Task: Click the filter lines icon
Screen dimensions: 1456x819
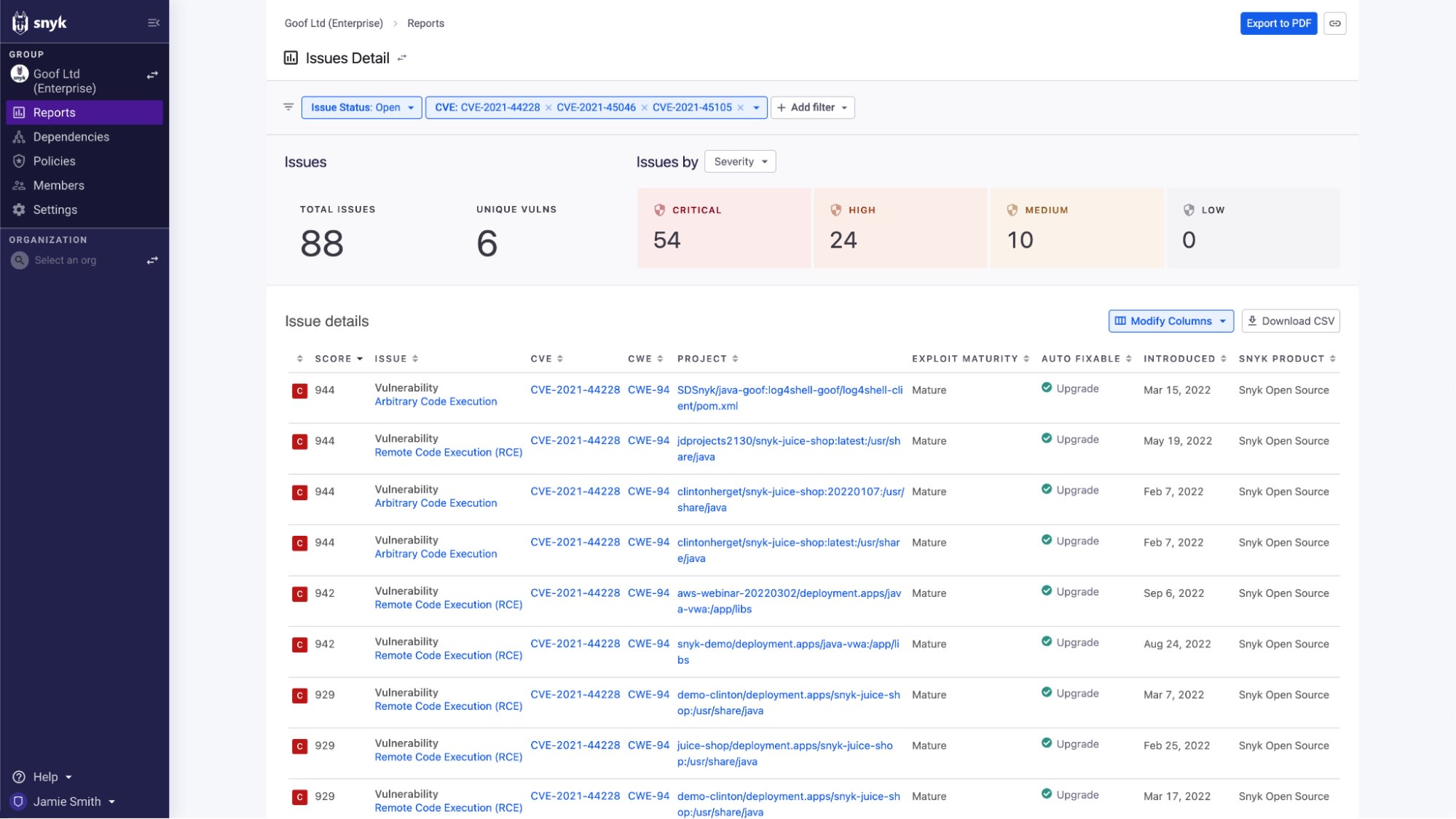Action: click(288, 107)
